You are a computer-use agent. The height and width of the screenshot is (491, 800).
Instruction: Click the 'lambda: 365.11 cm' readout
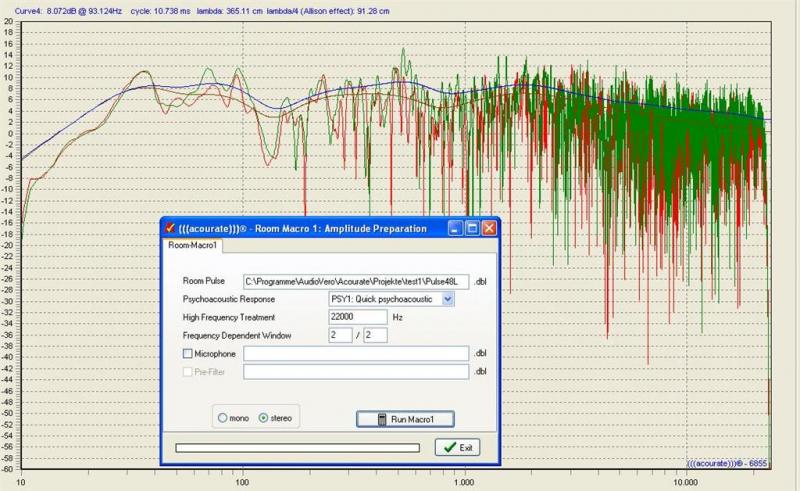[229, 11]
